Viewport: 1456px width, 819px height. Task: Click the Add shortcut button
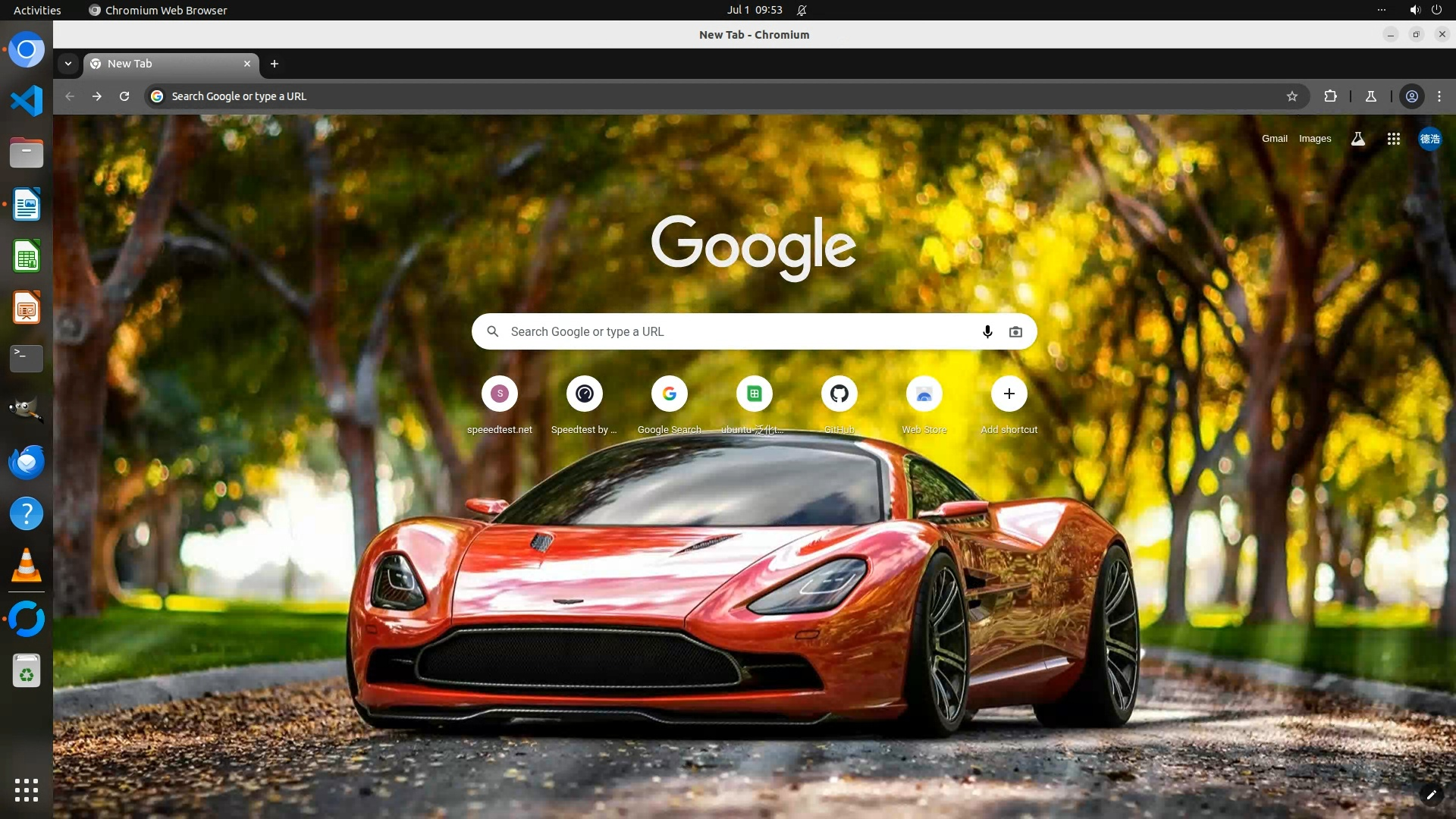(x=1009, y=394)
